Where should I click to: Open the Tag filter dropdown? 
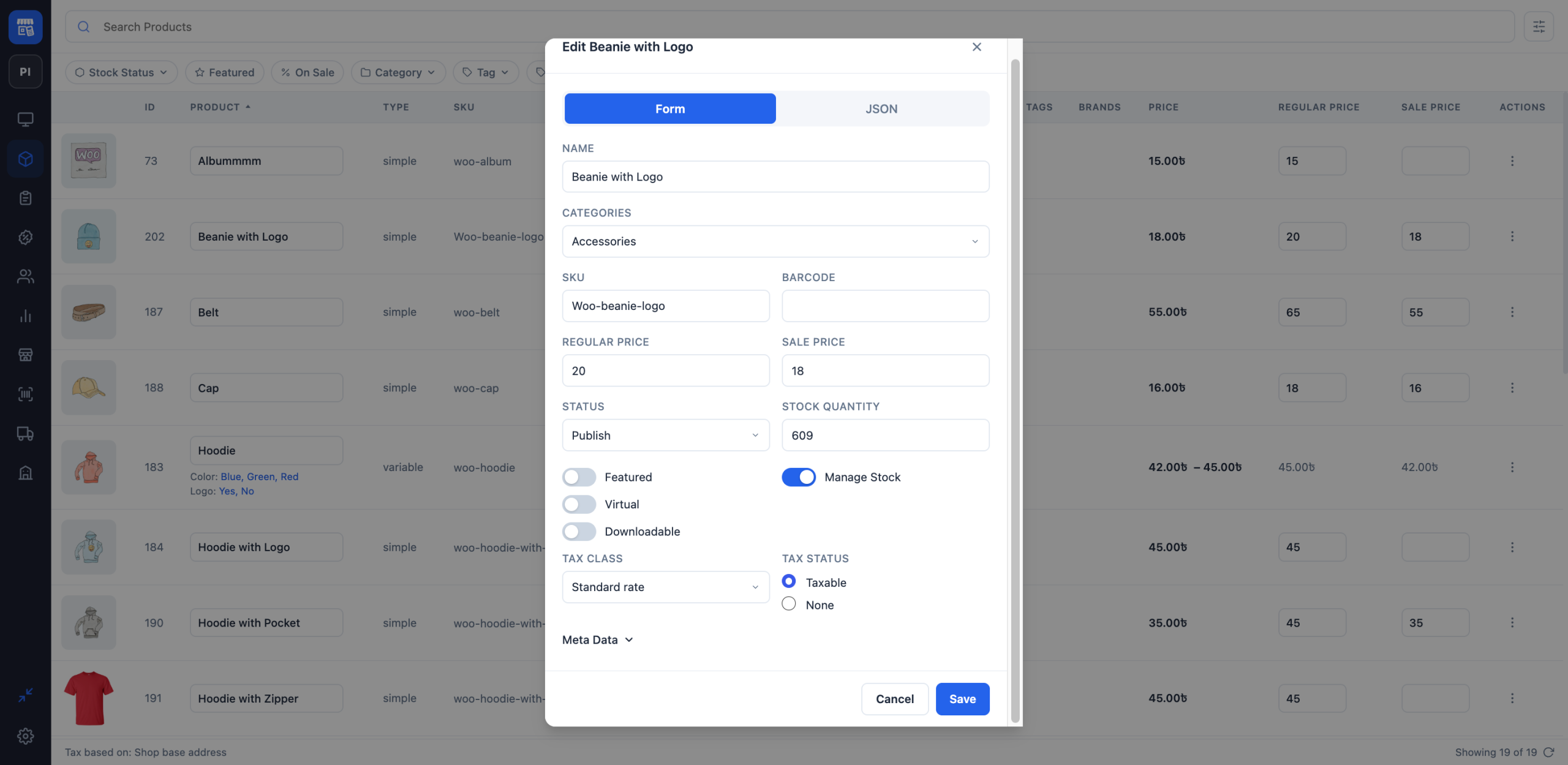pyautogui.click(x=486, y=72)
